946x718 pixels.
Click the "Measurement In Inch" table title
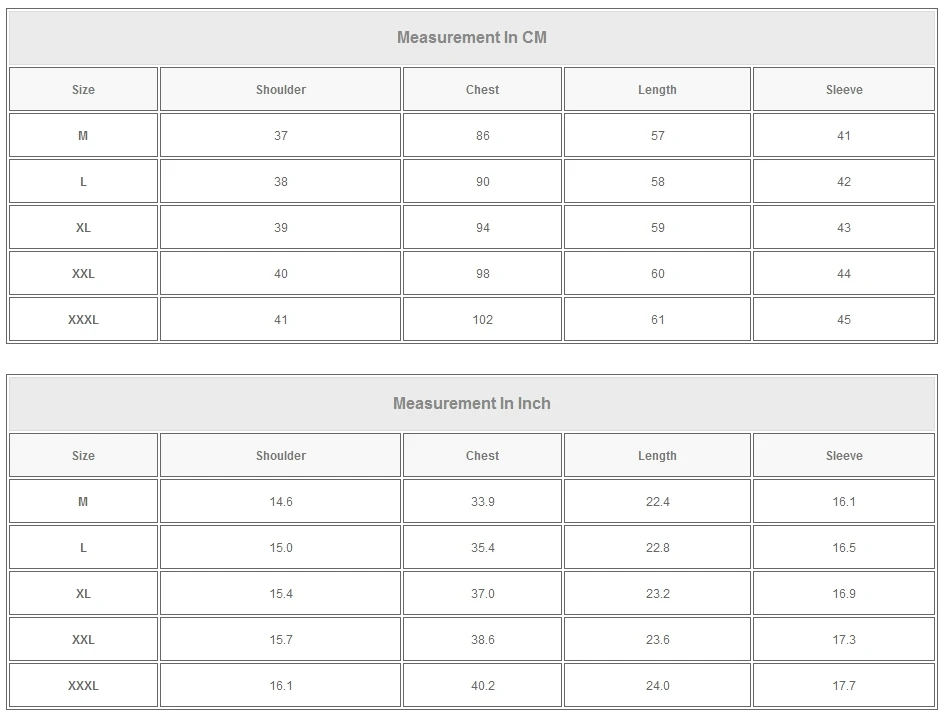pyautogui.click(x=472, y=404)
